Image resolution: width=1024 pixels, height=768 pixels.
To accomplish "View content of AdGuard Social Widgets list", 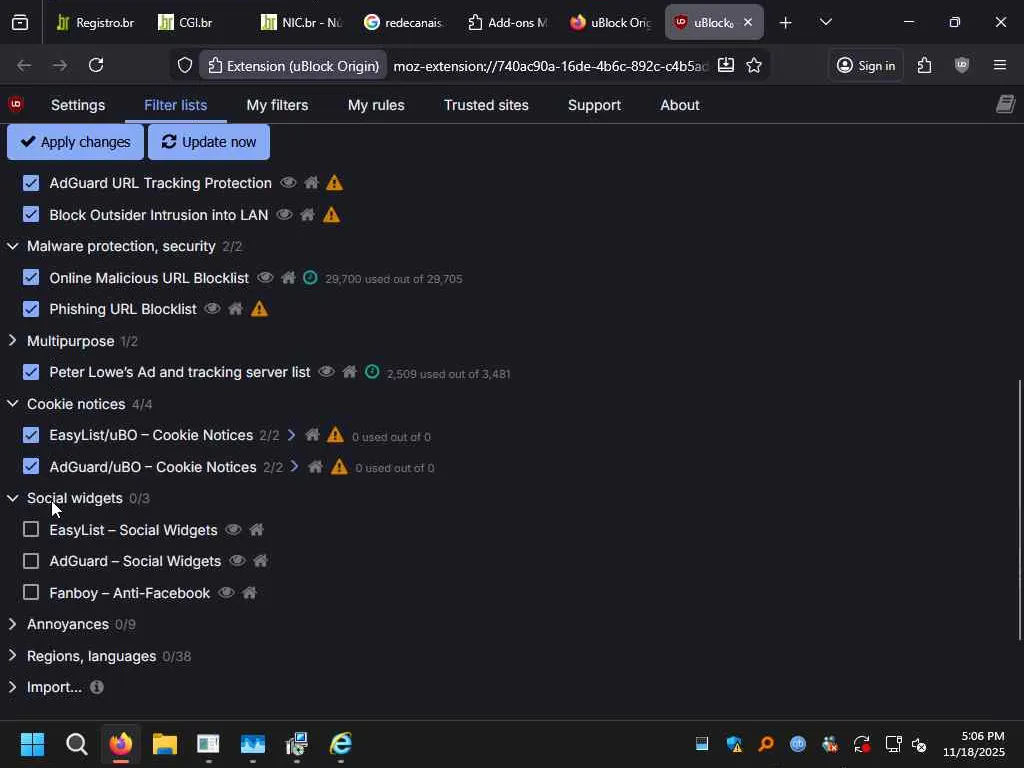I will click(237, 561).
